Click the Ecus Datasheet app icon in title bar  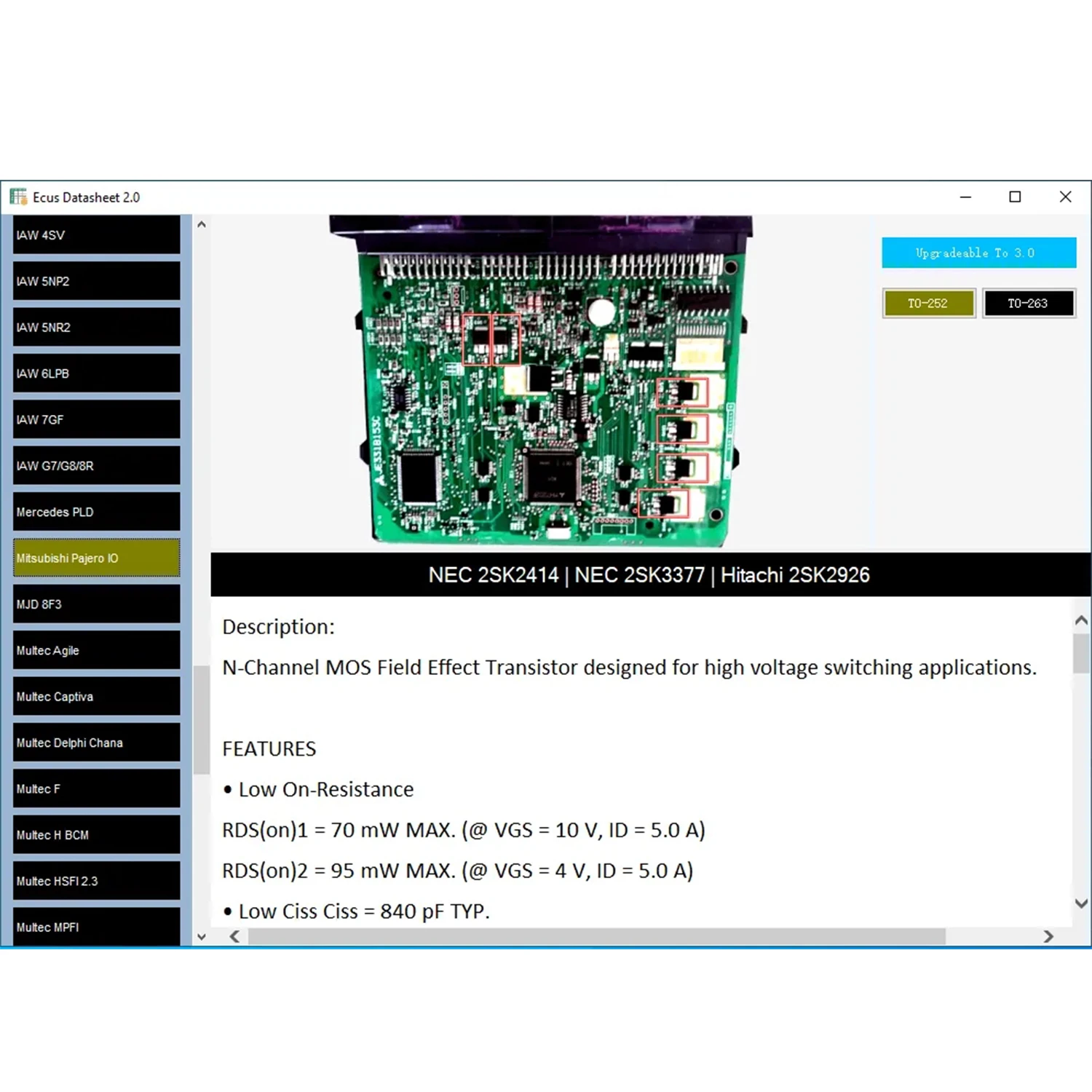click(x=18, y=197)
